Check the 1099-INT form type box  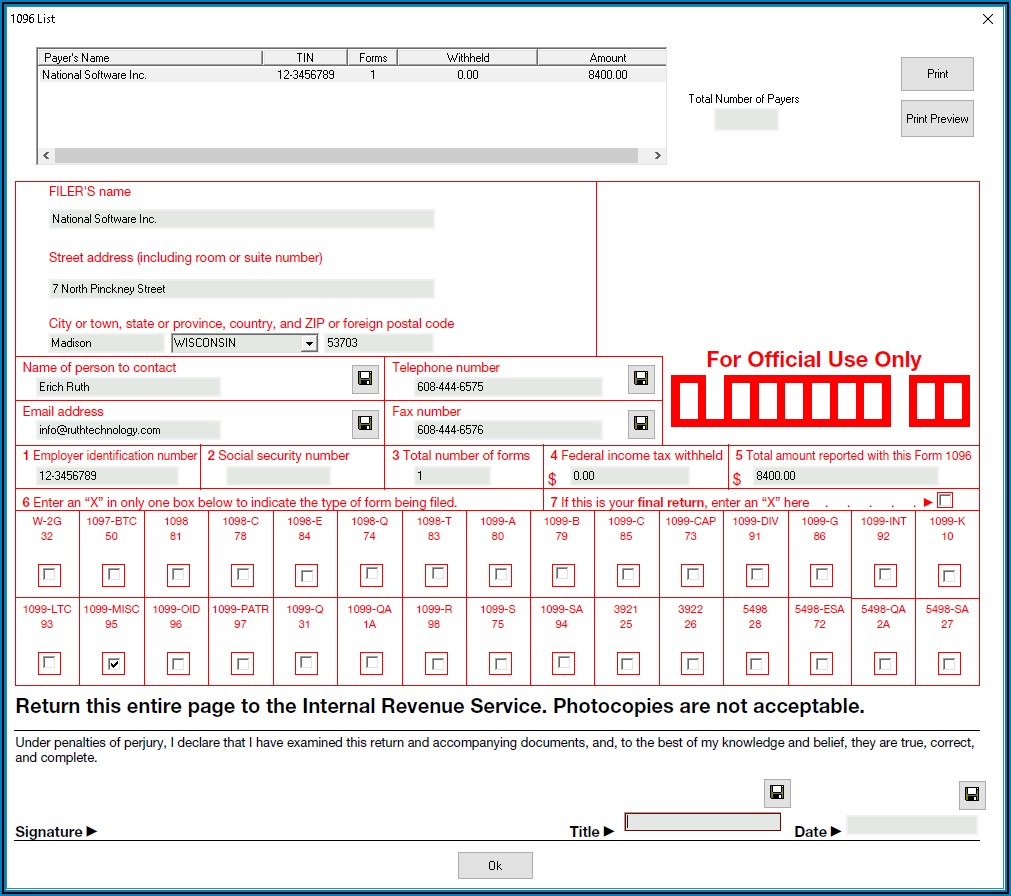pyautogui.click(x=885, y=575)
